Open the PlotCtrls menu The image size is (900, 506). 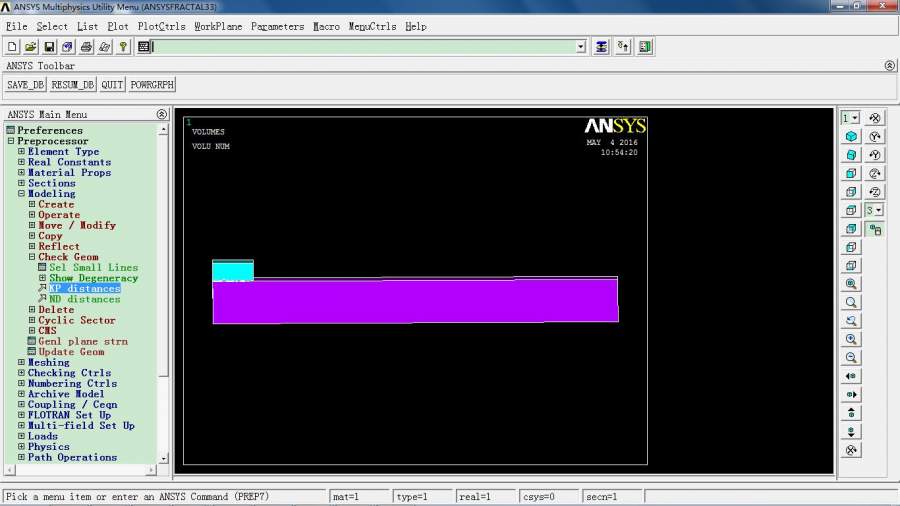[x=161, y=26]
